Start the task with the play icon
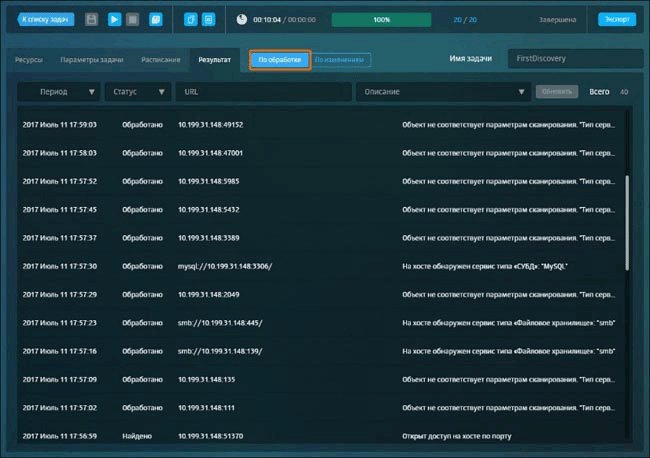The image size is (650, 458). coord(114,19)
